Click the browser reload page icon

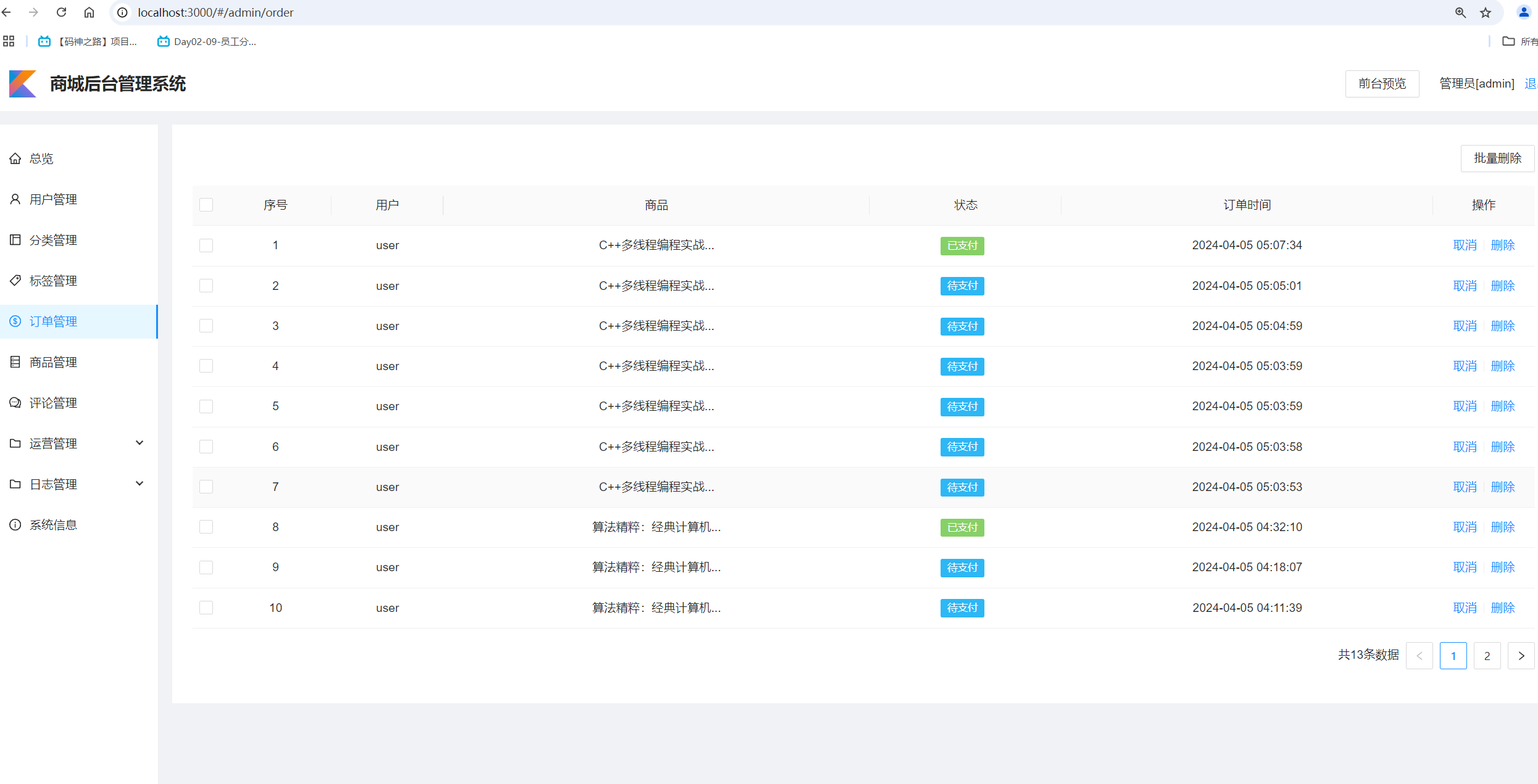[x=61, y=12]
